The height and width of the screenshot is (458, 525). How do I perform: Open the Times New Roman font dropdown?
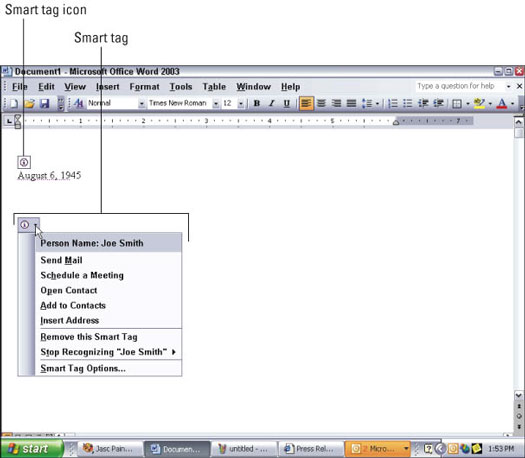[216, 104]
